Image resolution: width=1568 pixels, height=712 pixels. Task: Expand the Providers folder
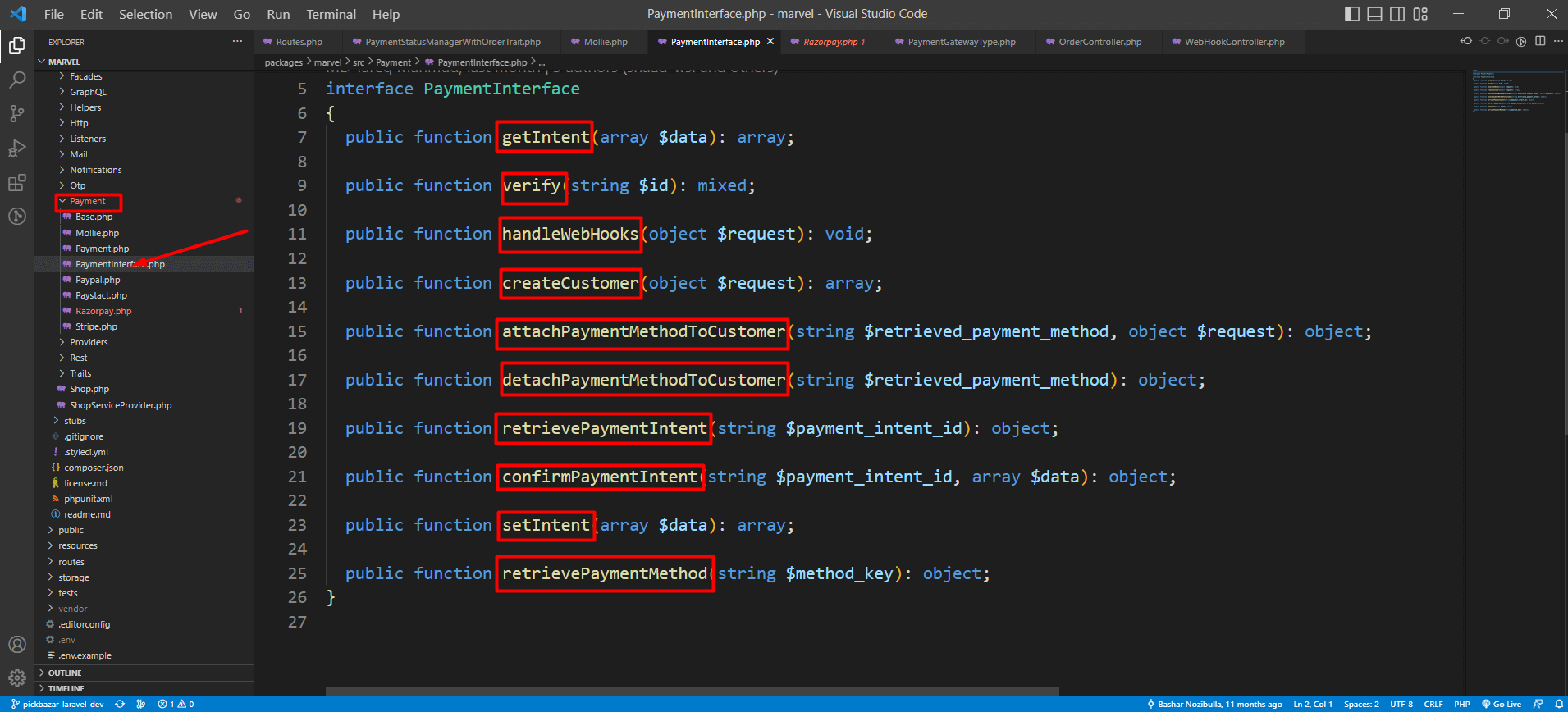pos(89,342)
